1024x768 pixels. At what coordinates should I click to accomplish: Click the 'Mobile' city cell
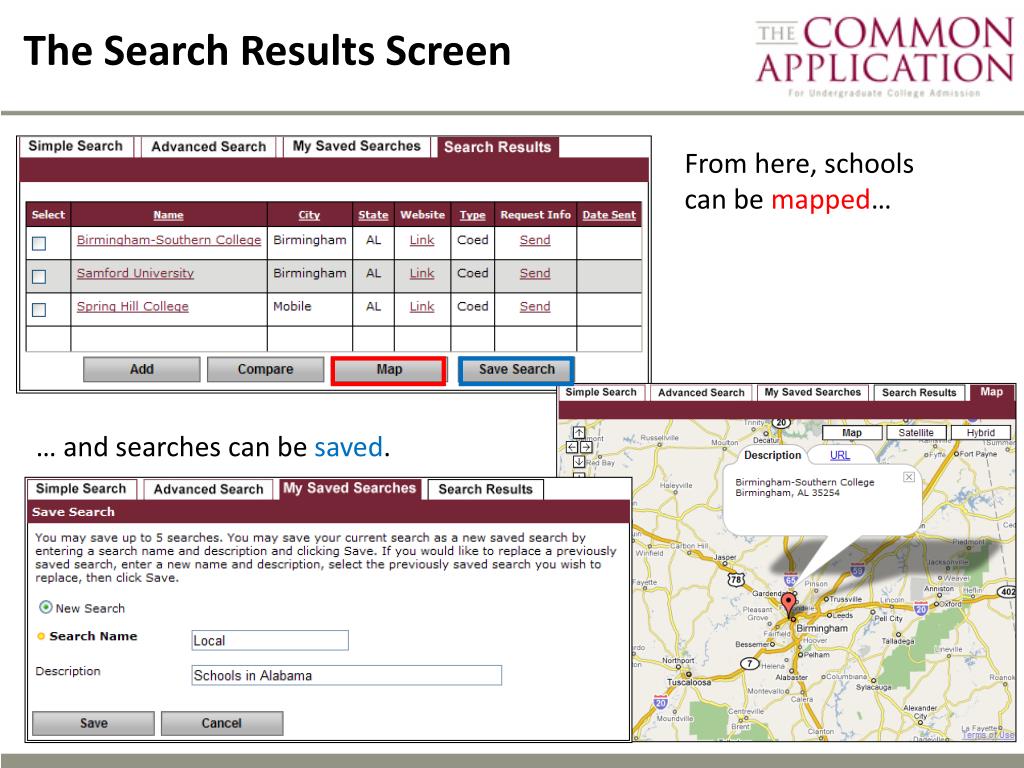click(292, 306)
